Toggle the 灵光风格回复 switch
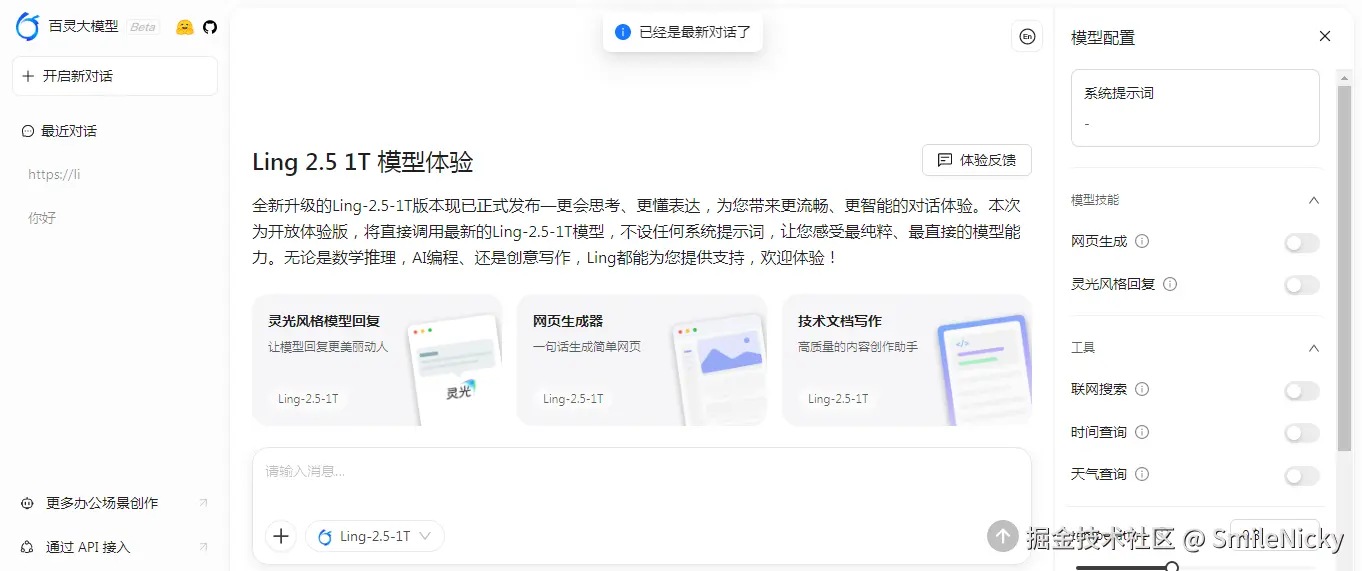The image size is (1362, 571). point(1302,285)
